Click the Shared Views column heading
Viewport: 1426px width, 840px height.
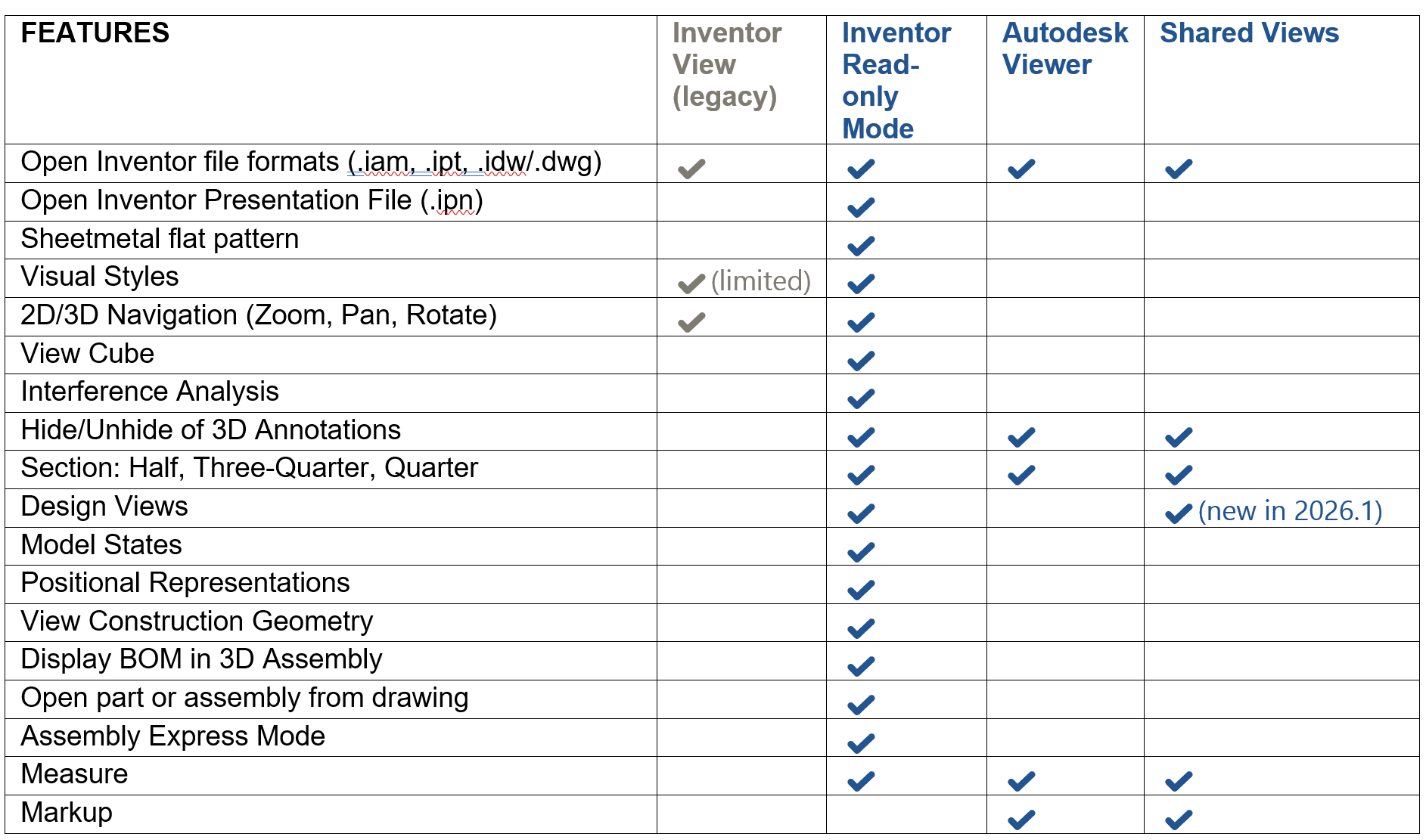(x=1249, y=33)
